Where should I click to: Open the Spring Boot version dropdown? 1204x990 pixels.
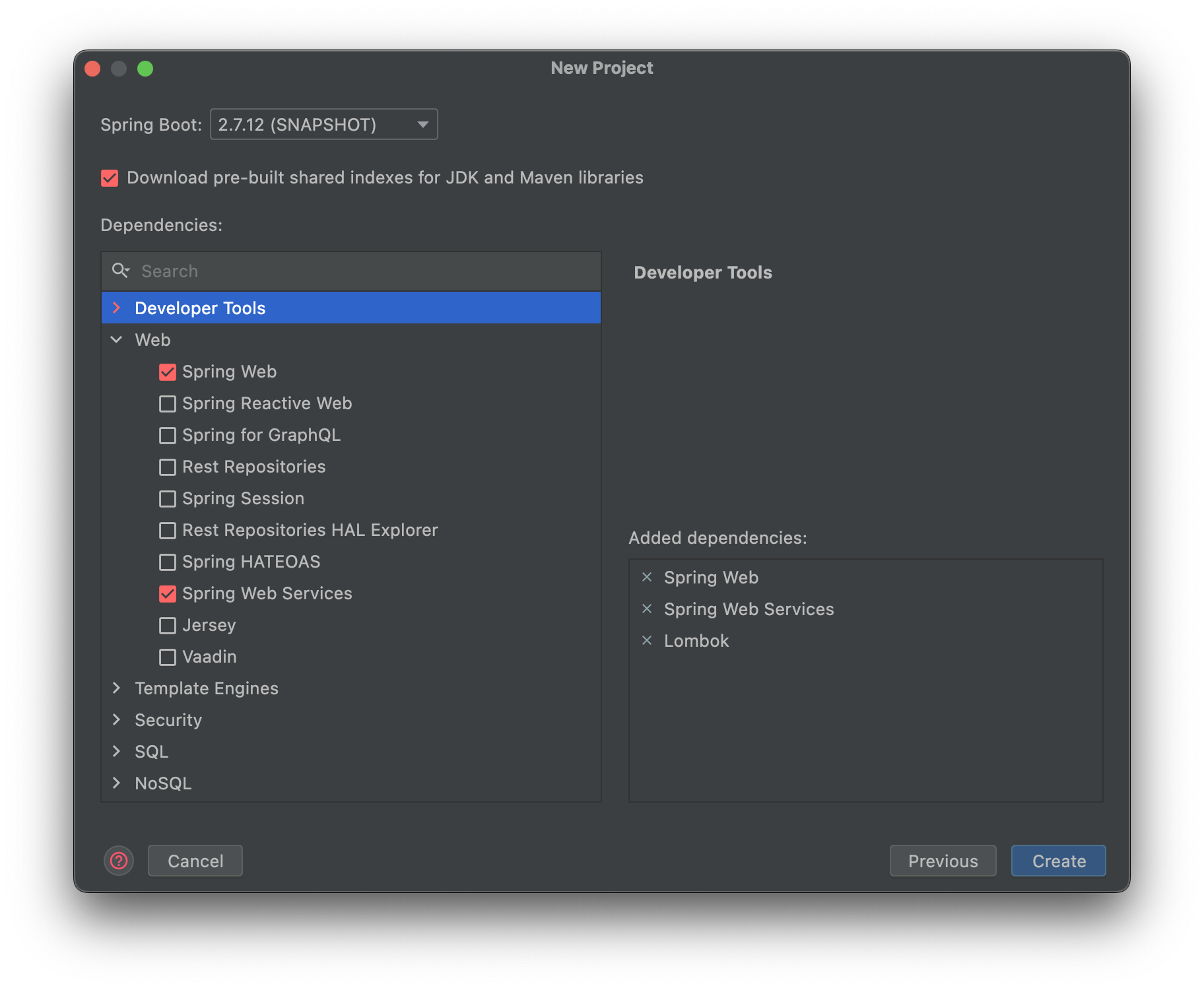click(x=323, y=124)
